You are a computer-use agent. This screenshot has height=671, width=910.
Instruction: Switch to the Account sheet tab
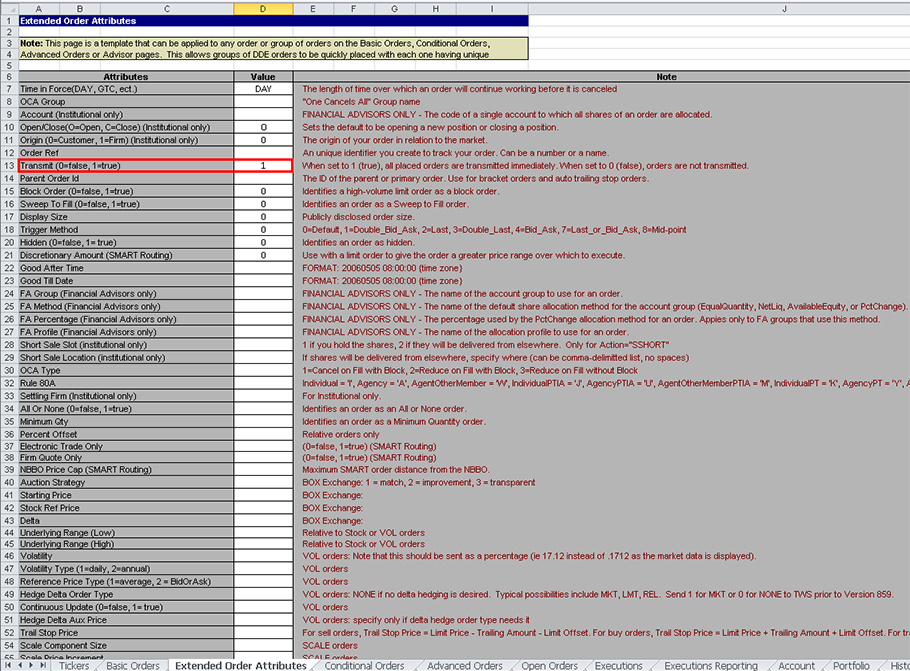click(x=796, y=666)
